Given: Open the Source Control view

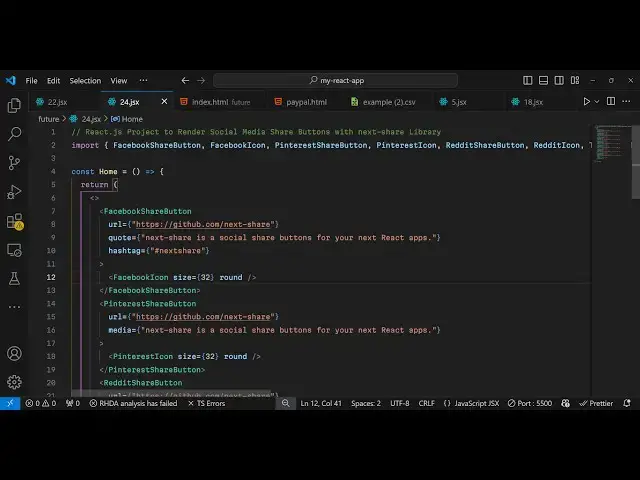Looking at the screenshot, I should (14, 163).
